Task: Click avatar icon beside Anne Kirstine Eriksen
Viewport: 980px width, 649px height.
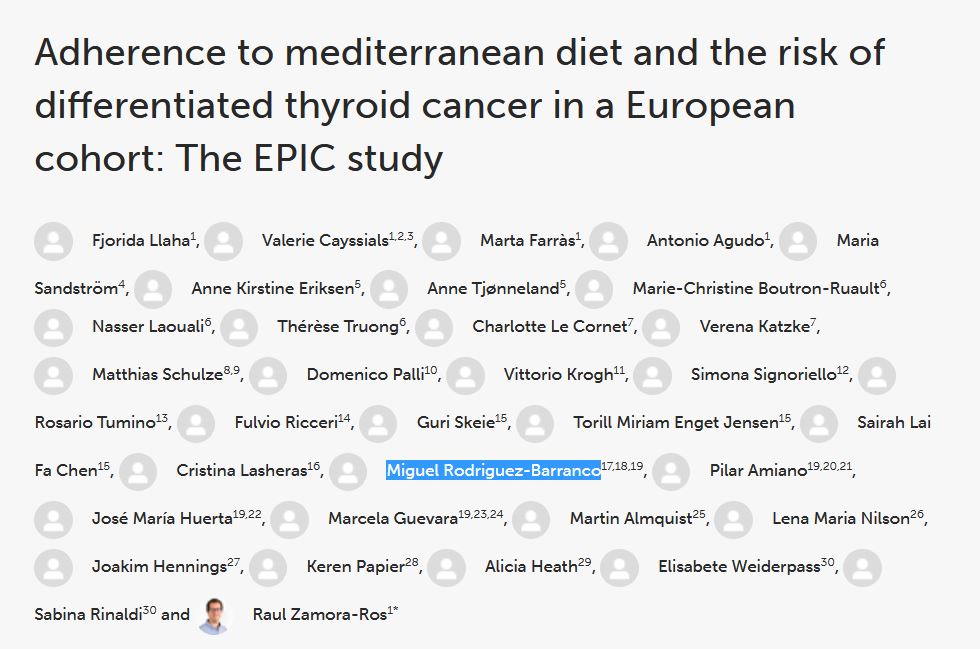Action: [153, 289]
